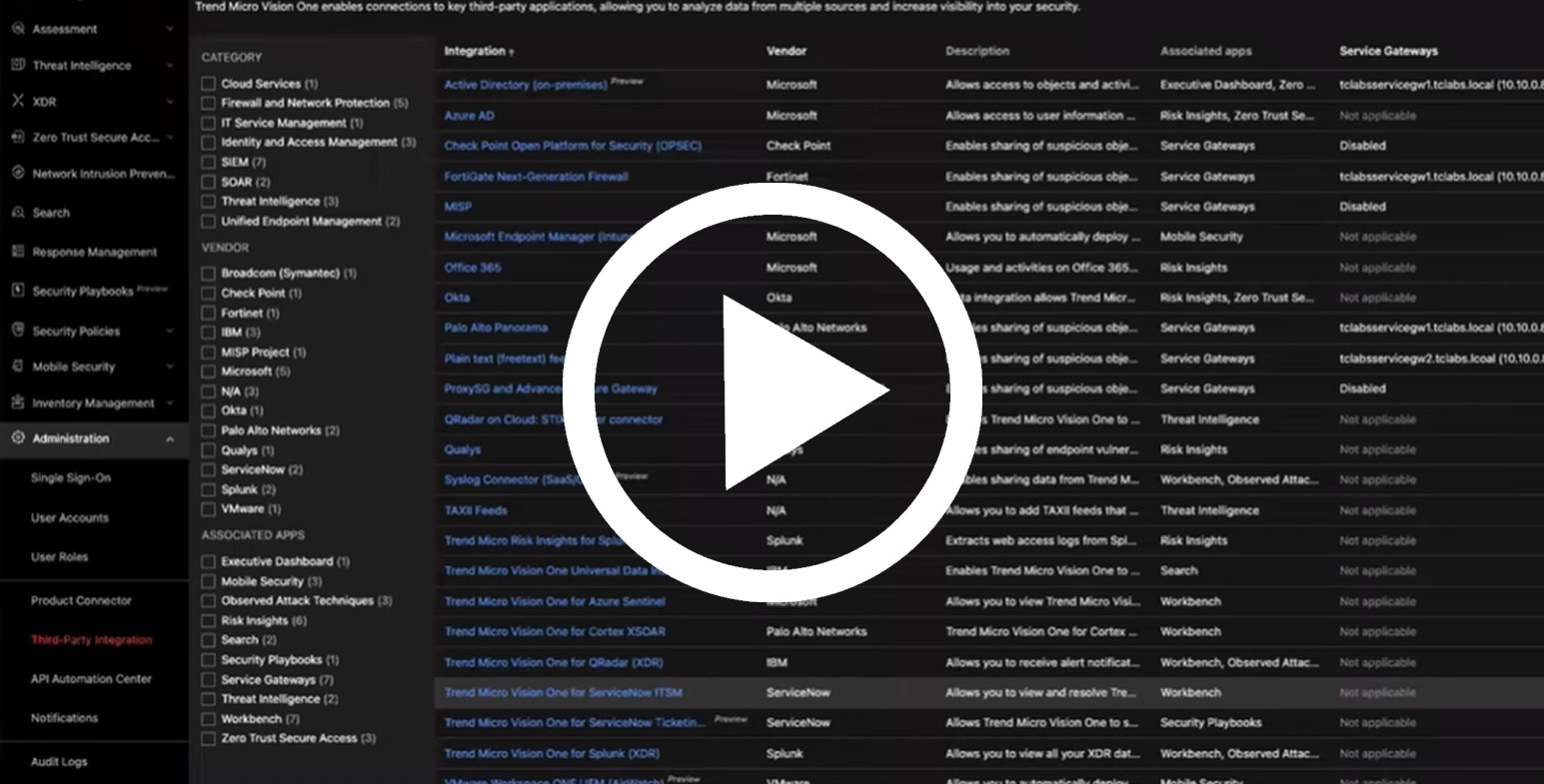Click 'Check Point' vendor cell in table
Screen dimensions: 1544x784
click(798, 146)
